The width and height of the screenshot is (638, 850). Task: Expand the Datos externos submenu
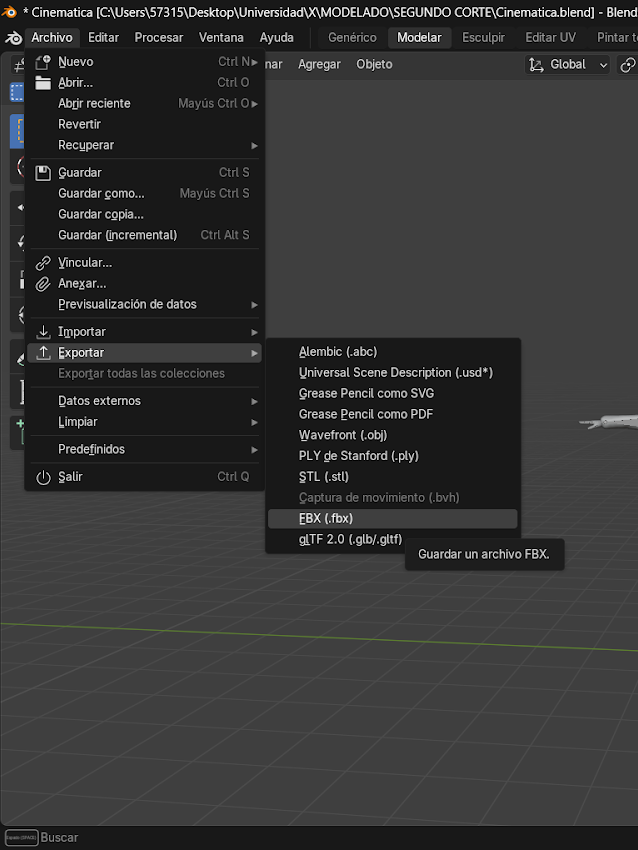[x=145, y=401]
